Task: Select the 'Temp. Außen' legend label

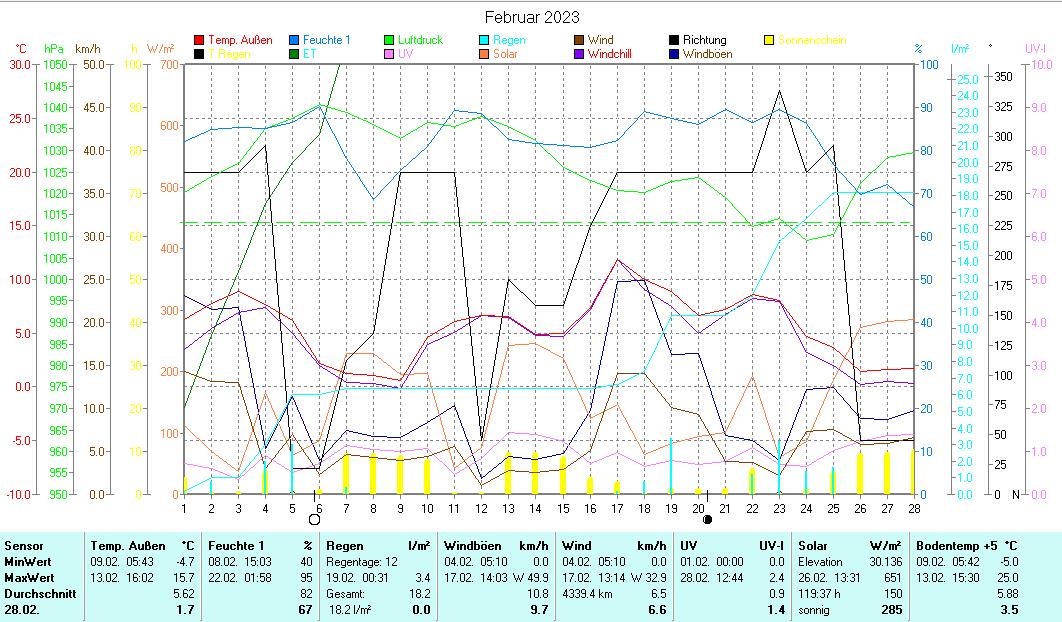Action: pos(240,40)
